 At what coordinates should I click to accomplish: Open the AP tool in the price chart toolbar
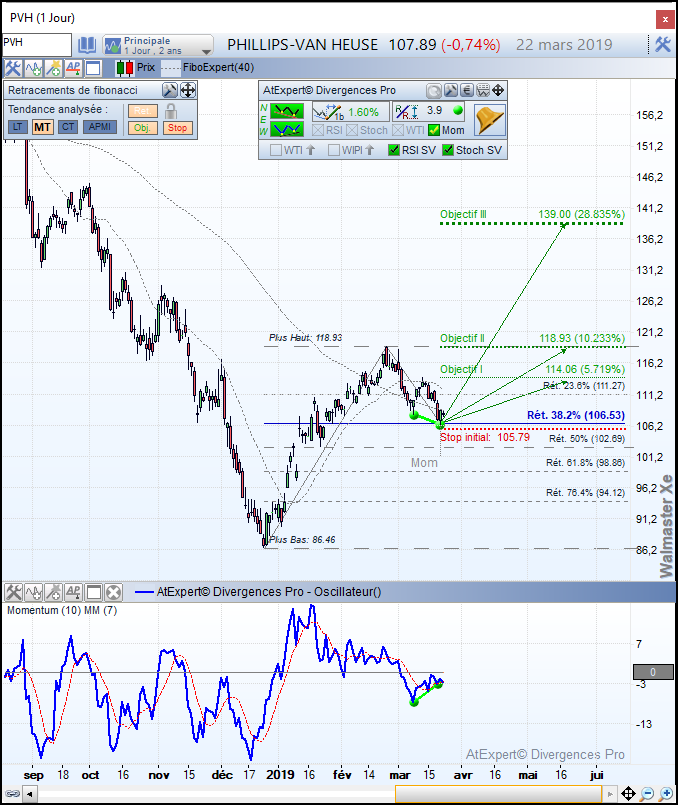(x=73, y=68)
